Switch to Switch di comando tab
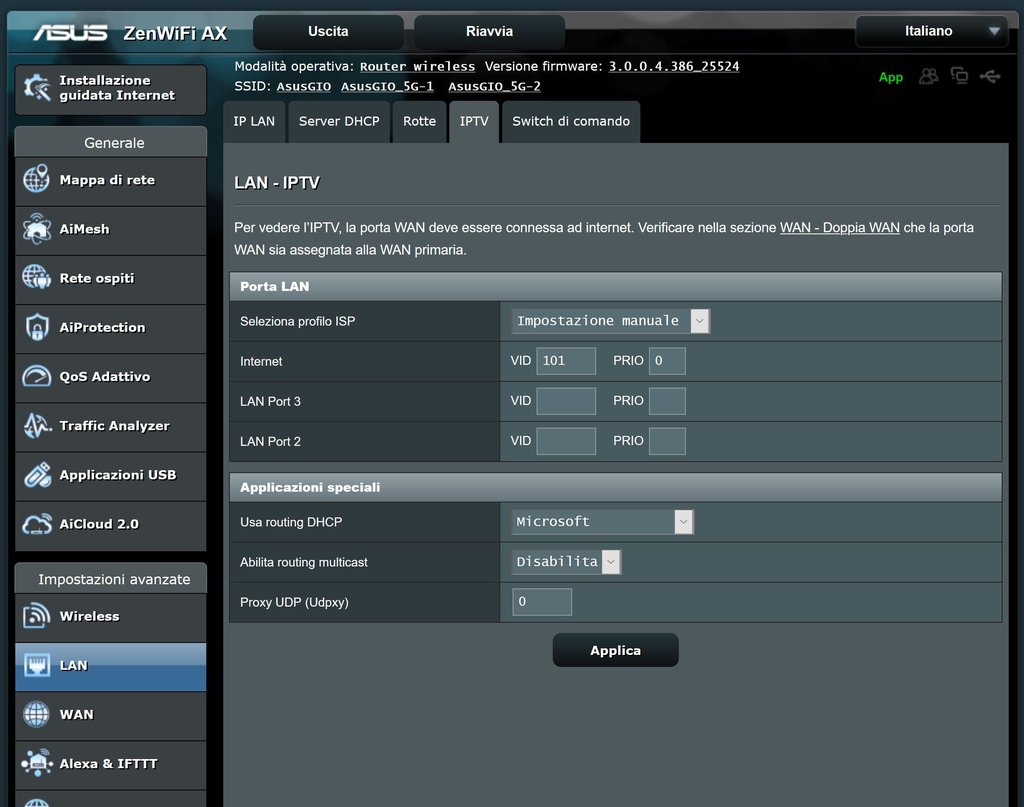The width and height of the screenshot is (1024, 807). tap(570, 121)
